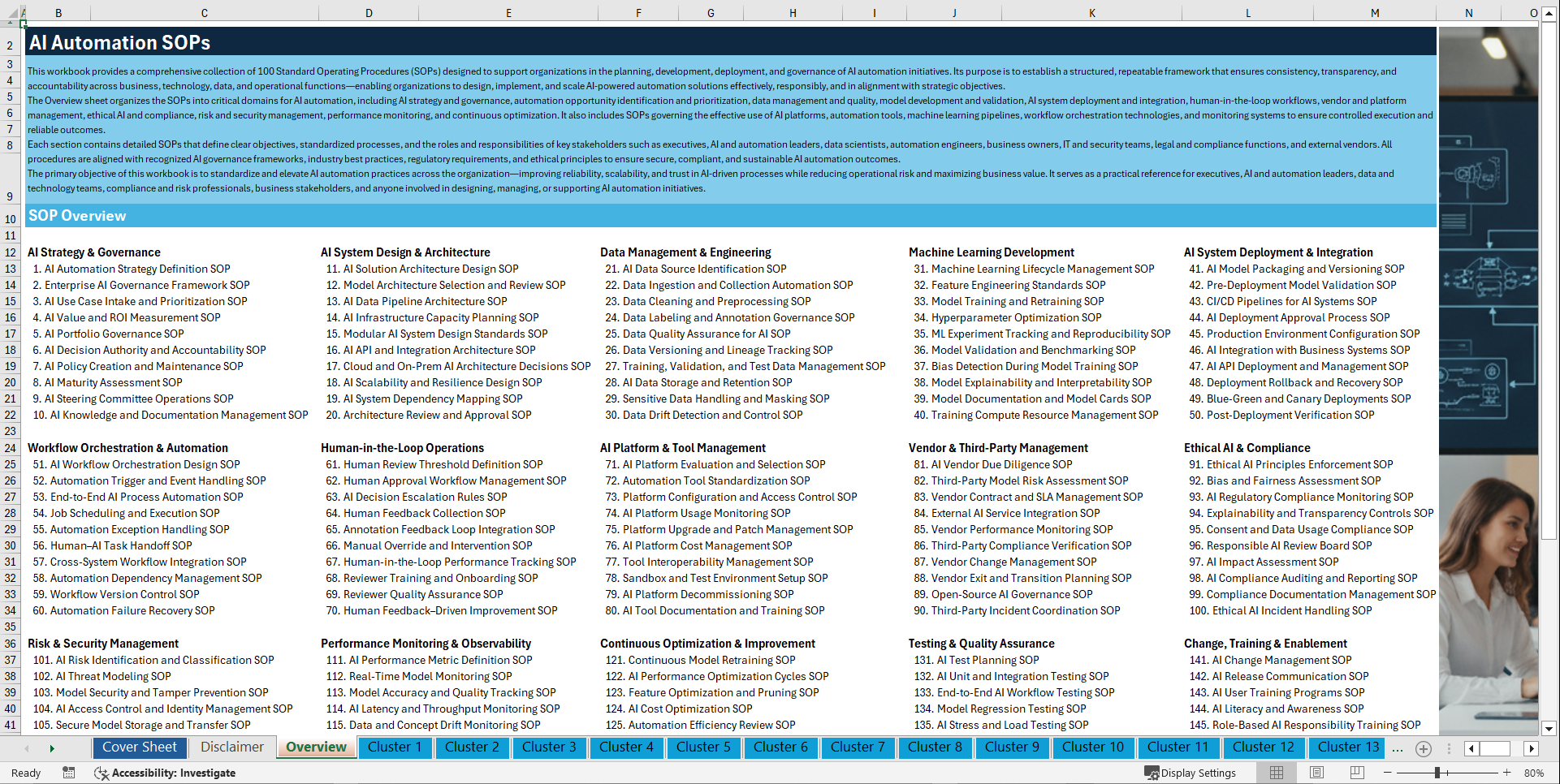Start macro recording from the status bar

pyautogui.click(x=69, y=773)
